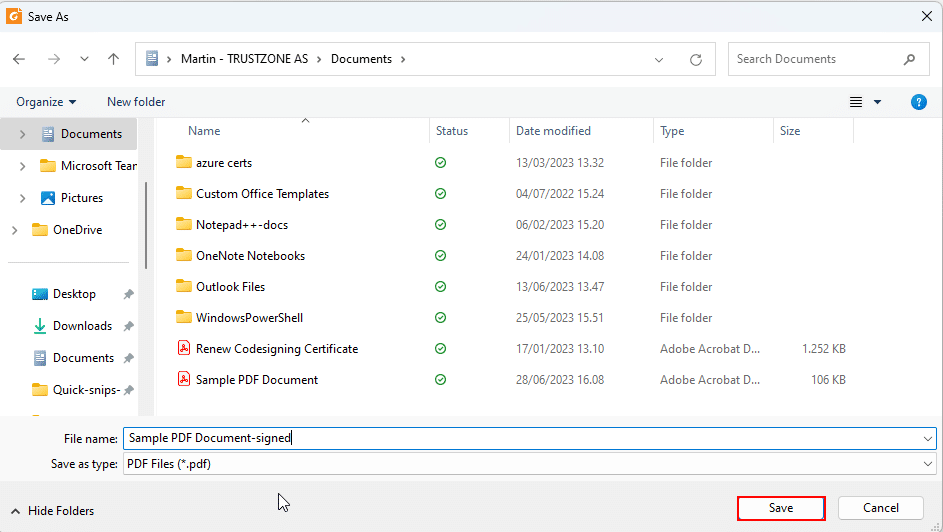Image resolution: width=943 pixels, height=532 pixels.
Task: Go up one folder level
Action: pyautogui.click(x=113, y=59)
